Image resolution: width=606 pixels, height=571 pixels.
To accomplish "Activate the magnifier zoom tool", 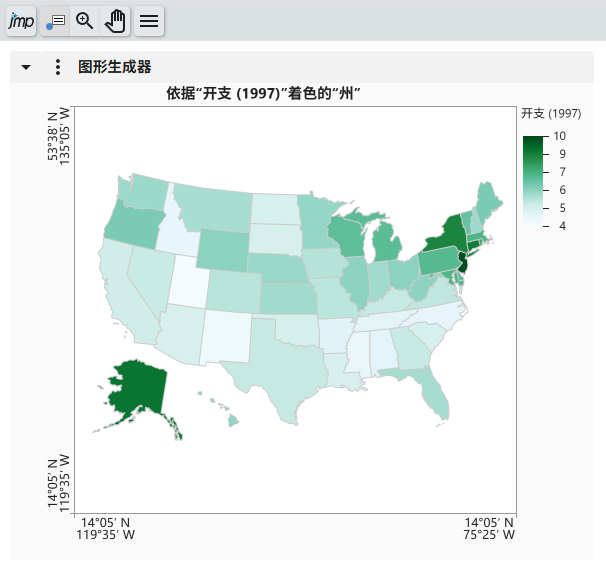I will point(85,21).
